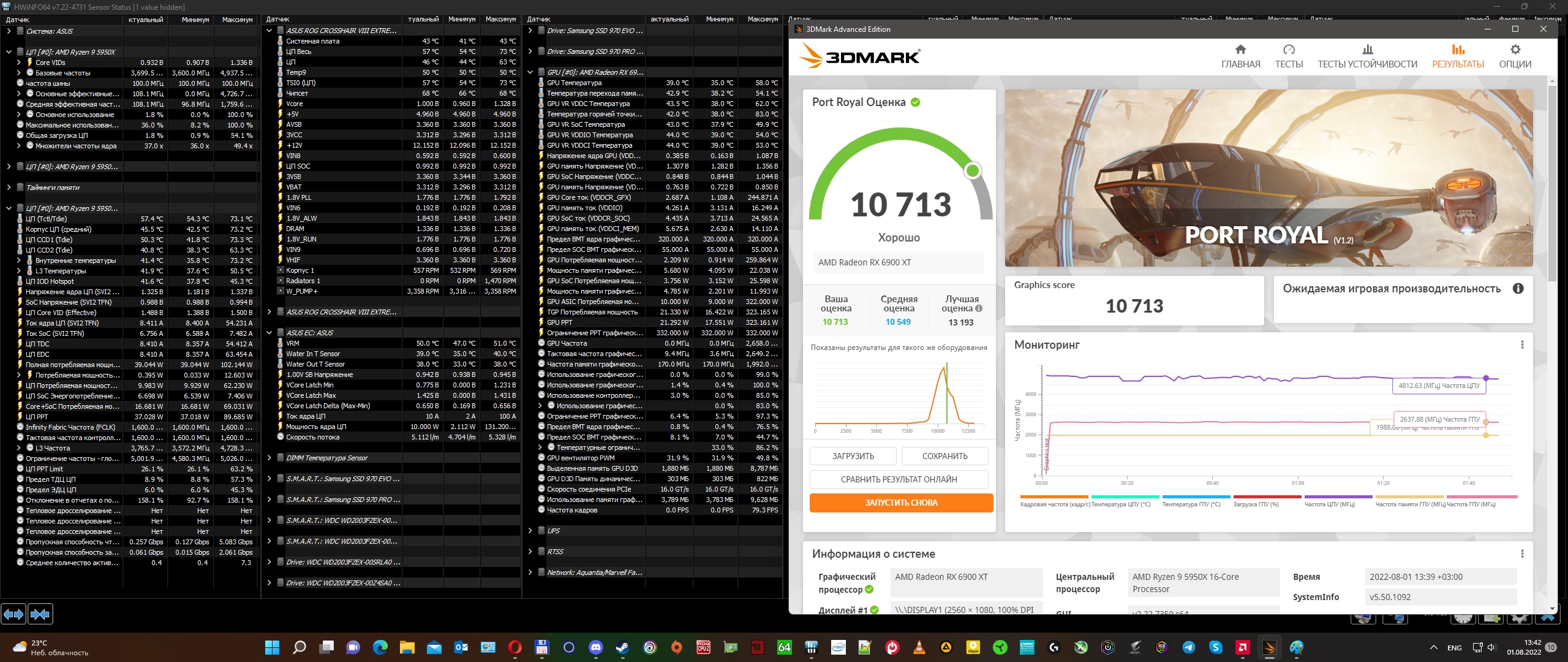The image size is (1568, 662).
Task: Click the shrink-columns arrows button in HWiNFO
Action: click(x=40, y=614)
